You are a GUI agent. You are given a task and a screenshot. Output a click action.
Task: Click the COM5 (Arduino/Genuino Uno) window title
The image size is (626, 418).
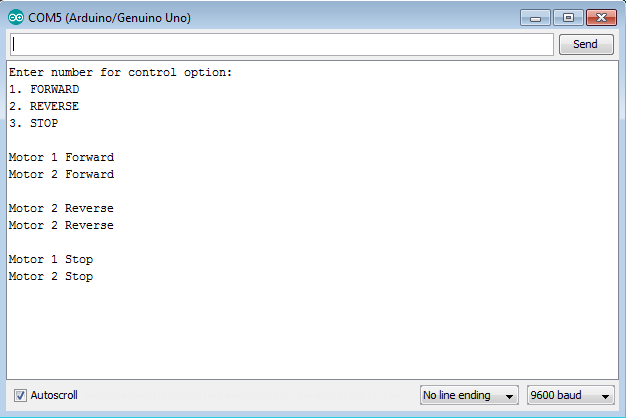tap(109, 18)
